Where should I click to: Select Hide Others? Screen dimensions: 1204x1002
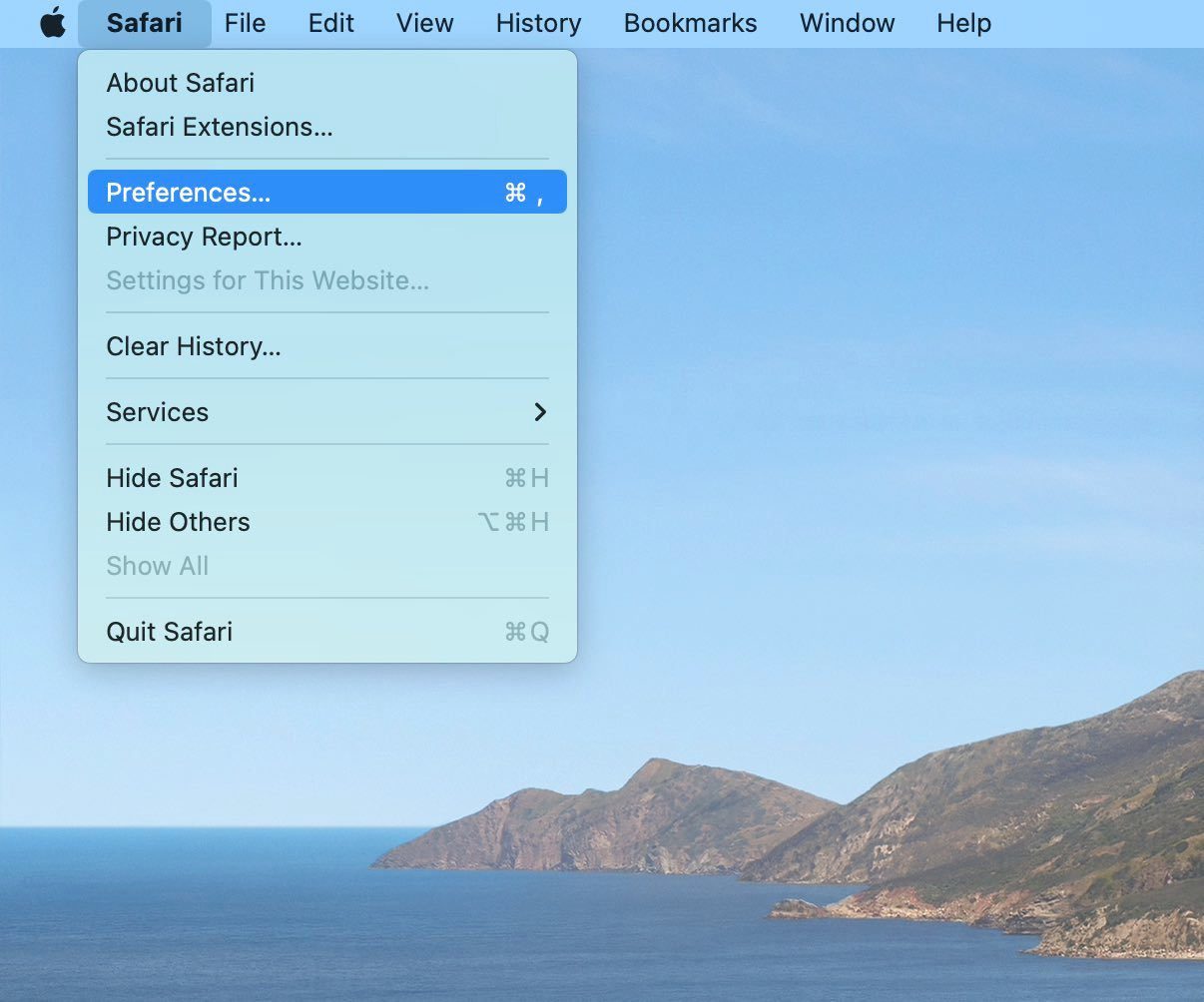327,522
